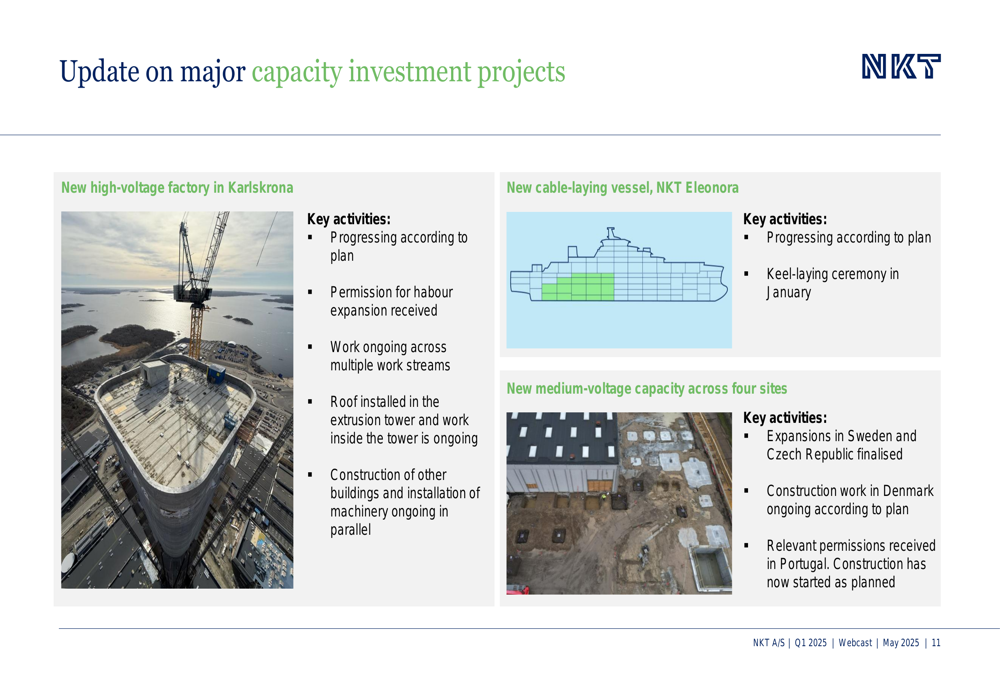1000x685 pixels.
Task: Click footer text 'May 2025'
Action: [901, 643]
